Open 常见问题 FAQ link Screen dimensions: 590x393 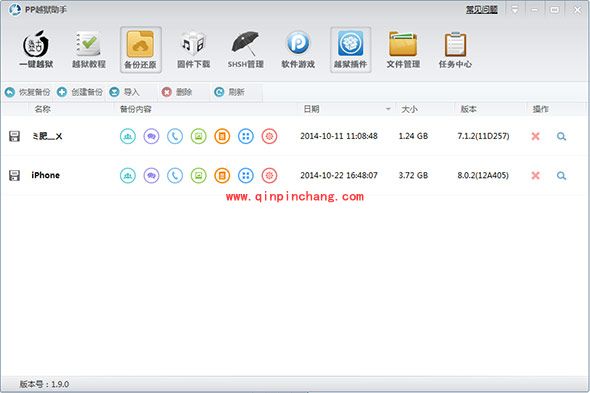tap(482, 10)
